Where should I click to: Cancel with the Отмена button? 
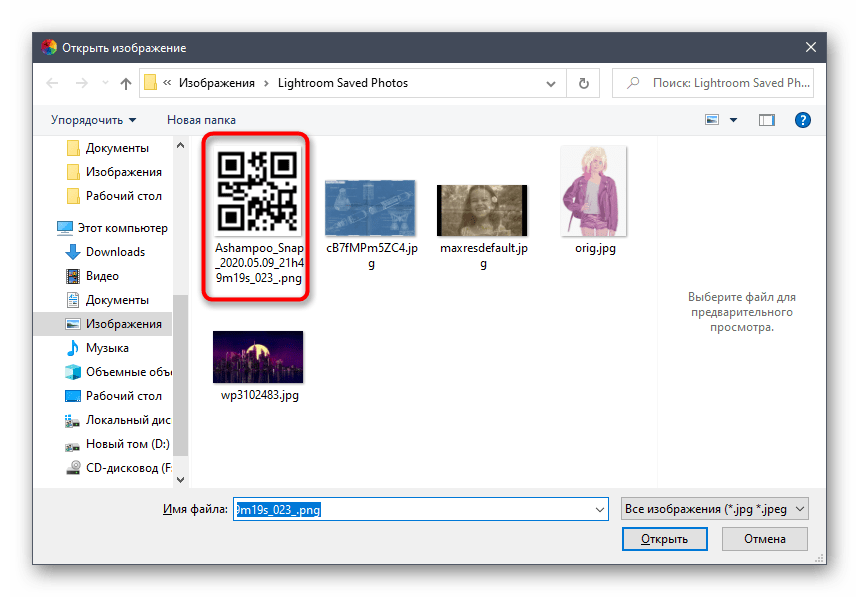pyautogui.click(x=765, y=539)
